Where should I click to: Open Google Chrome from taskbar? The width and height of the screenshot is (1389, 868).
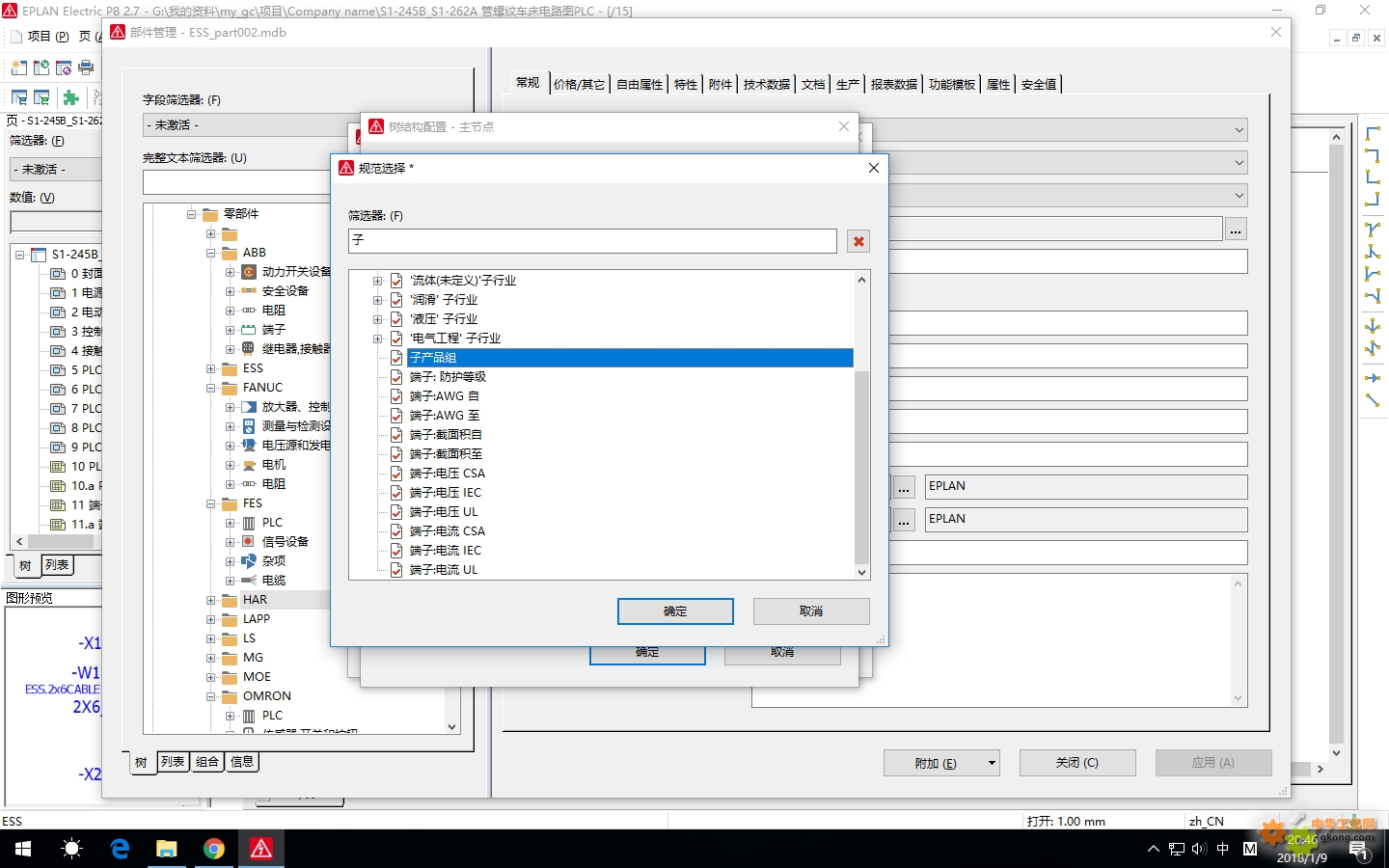point(214,849)
